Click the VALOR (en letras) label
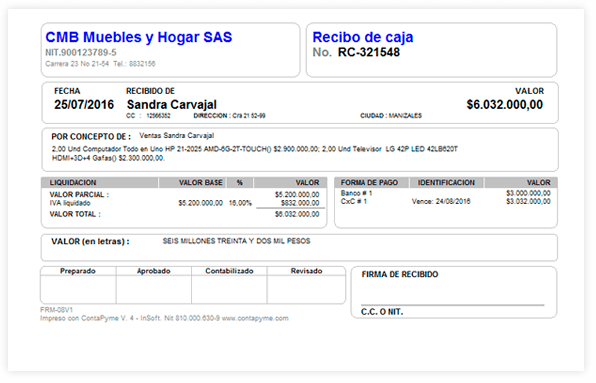The image size is (596, 383). (x=90, y=242)
